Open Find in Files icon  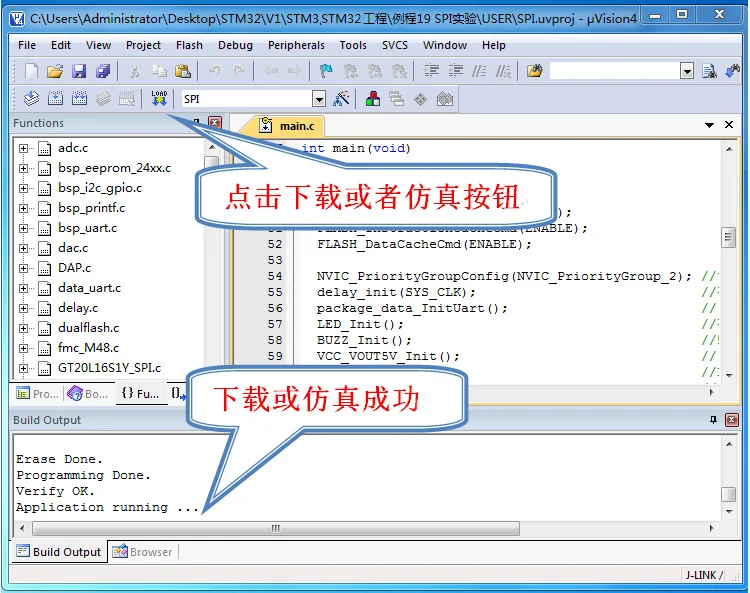tap(535, 71)
